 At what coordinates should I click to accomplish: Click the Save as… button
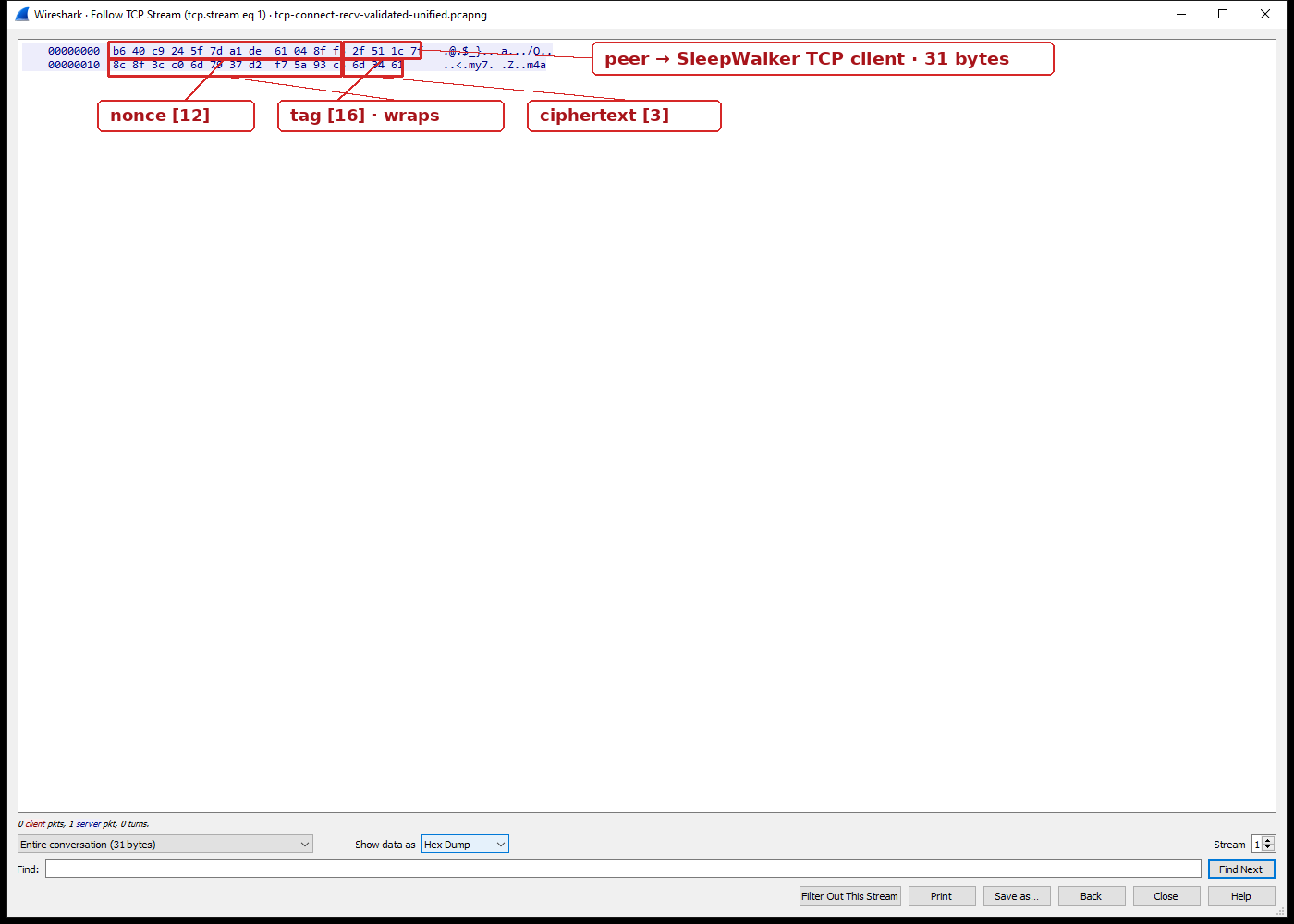pos(1017,895)
